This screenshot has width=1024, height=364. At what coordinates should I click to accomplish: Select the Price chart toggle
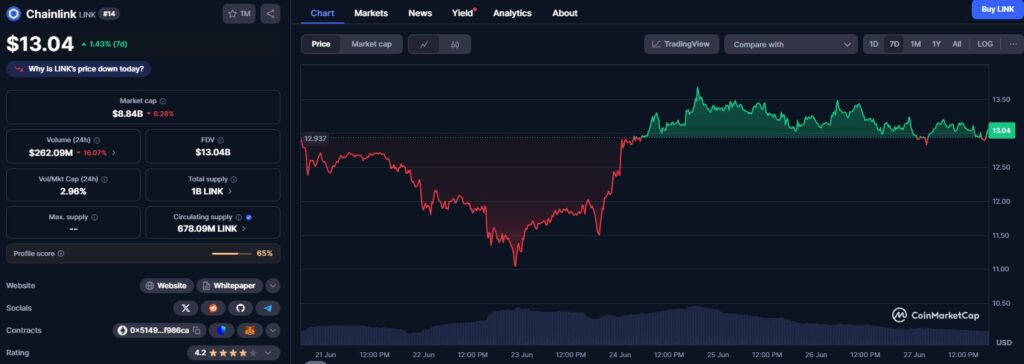pos(321,44)
